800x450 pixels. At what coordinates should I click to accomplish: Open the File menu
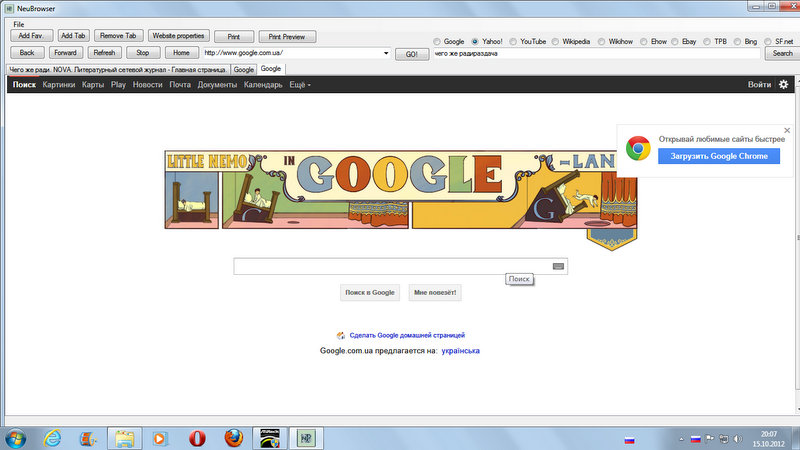[19, 24]
